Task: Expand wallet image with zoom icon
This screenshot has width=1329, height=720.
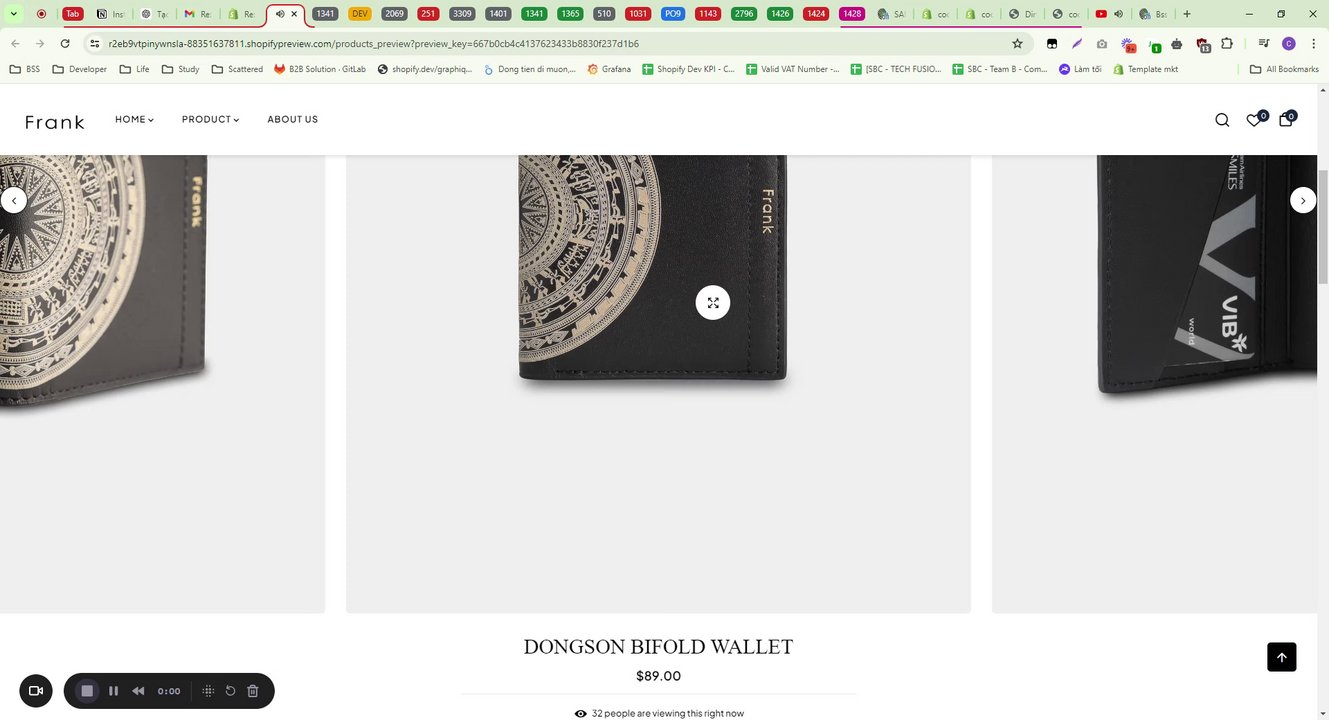Action: [x=713, y=302]
